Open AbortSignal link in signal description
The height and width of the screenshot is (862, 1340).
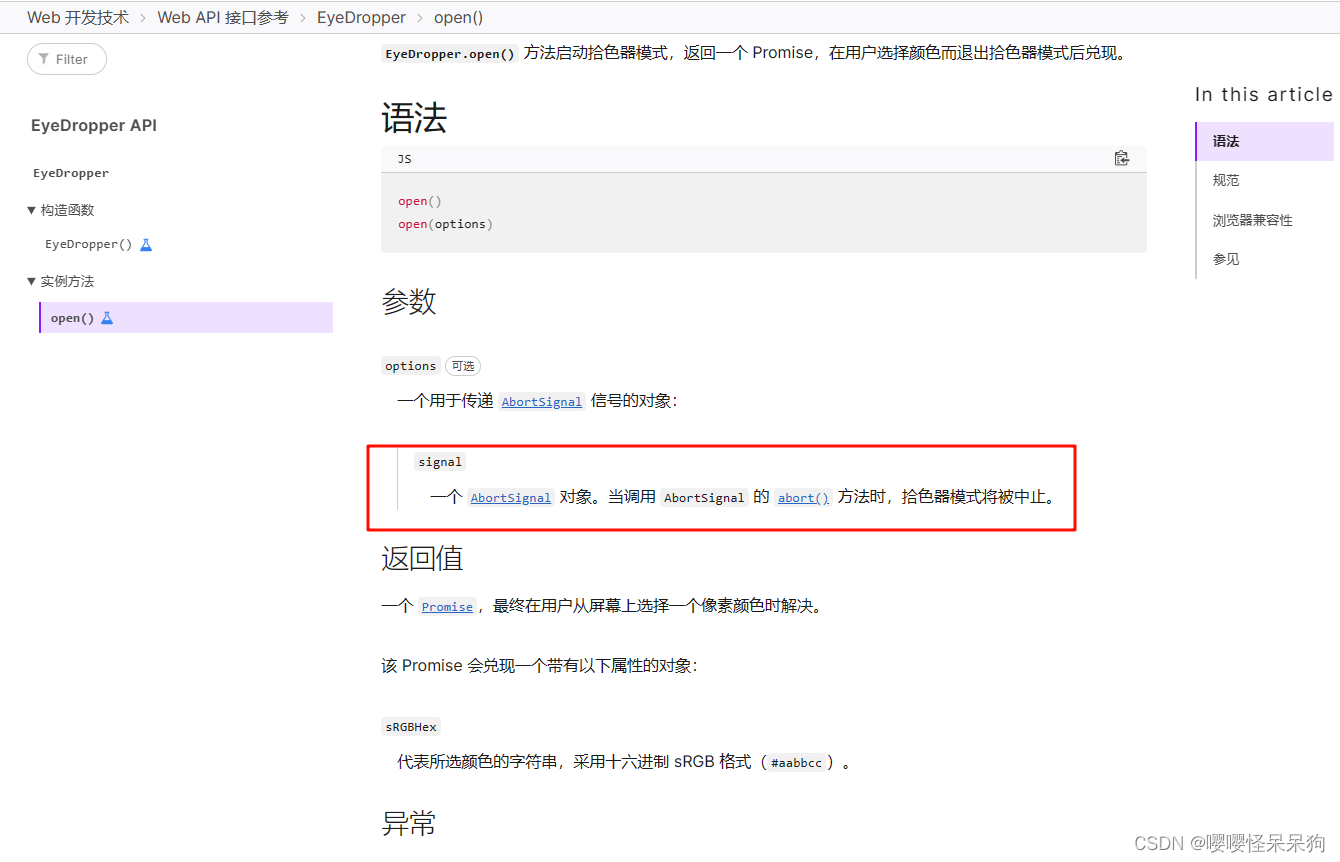(511, 497)
